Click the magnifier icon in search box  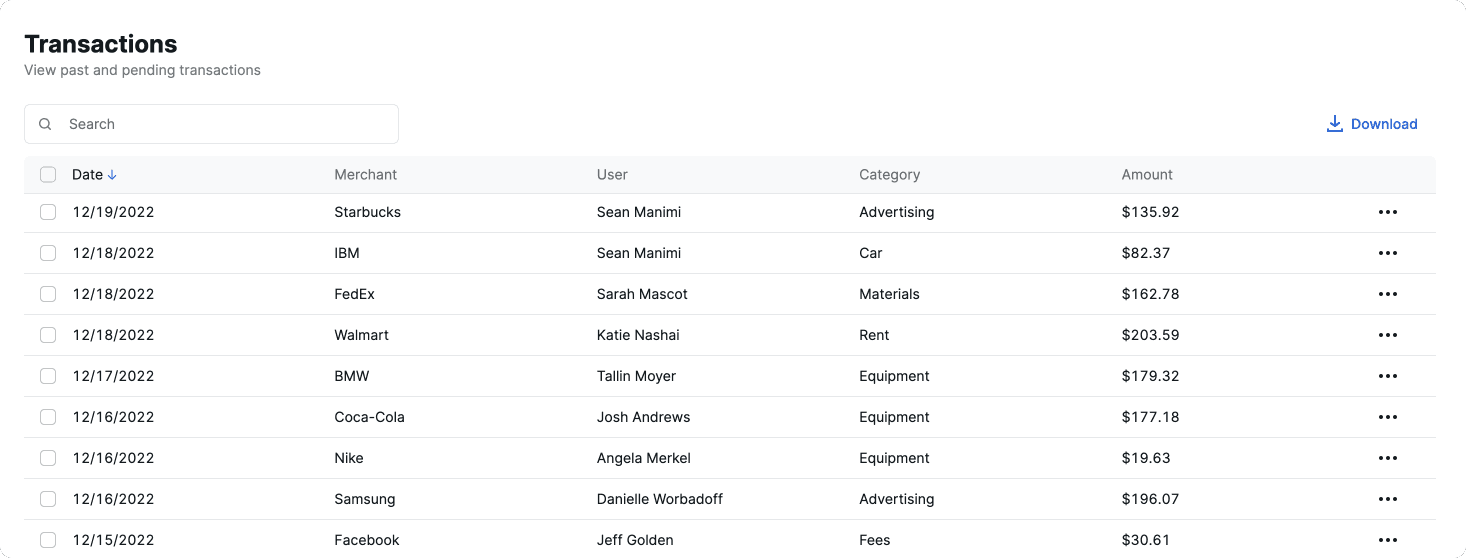(x=45, y=124)
